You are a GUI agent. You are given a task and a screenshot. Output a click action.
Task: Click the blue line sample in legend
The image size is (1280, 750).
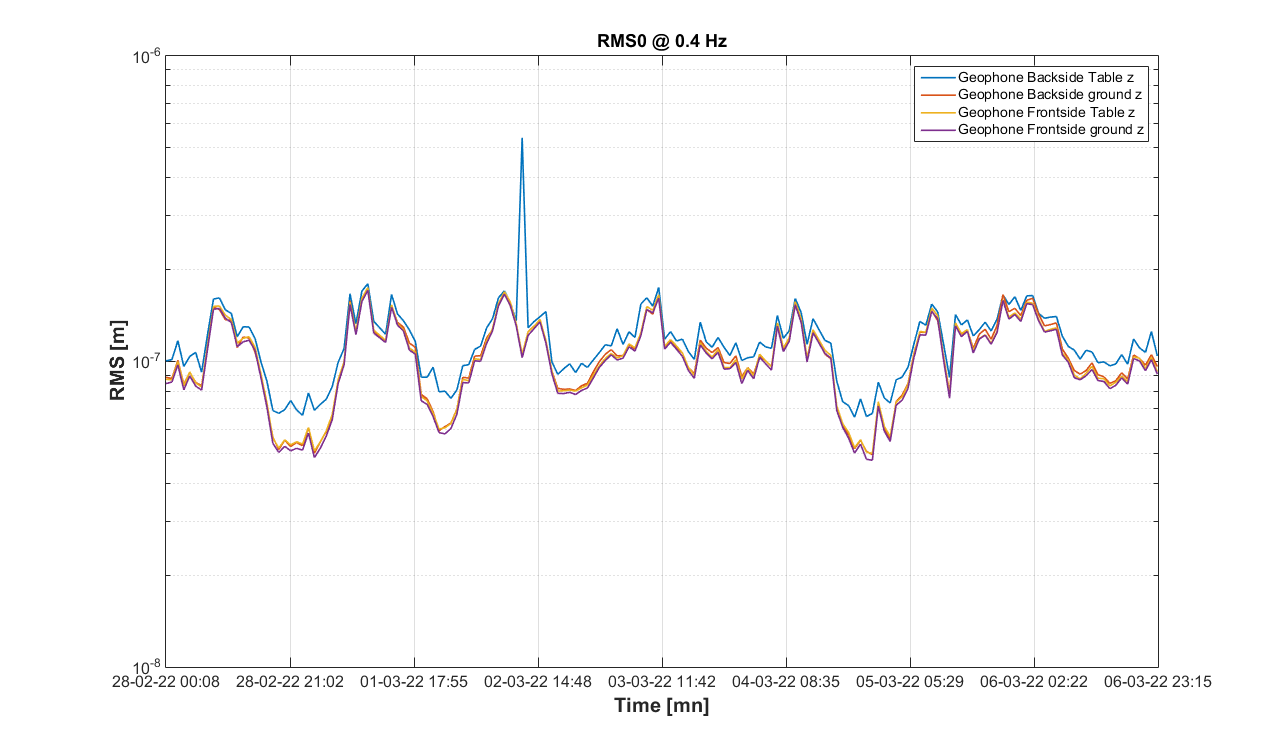[x=937, y=77]
